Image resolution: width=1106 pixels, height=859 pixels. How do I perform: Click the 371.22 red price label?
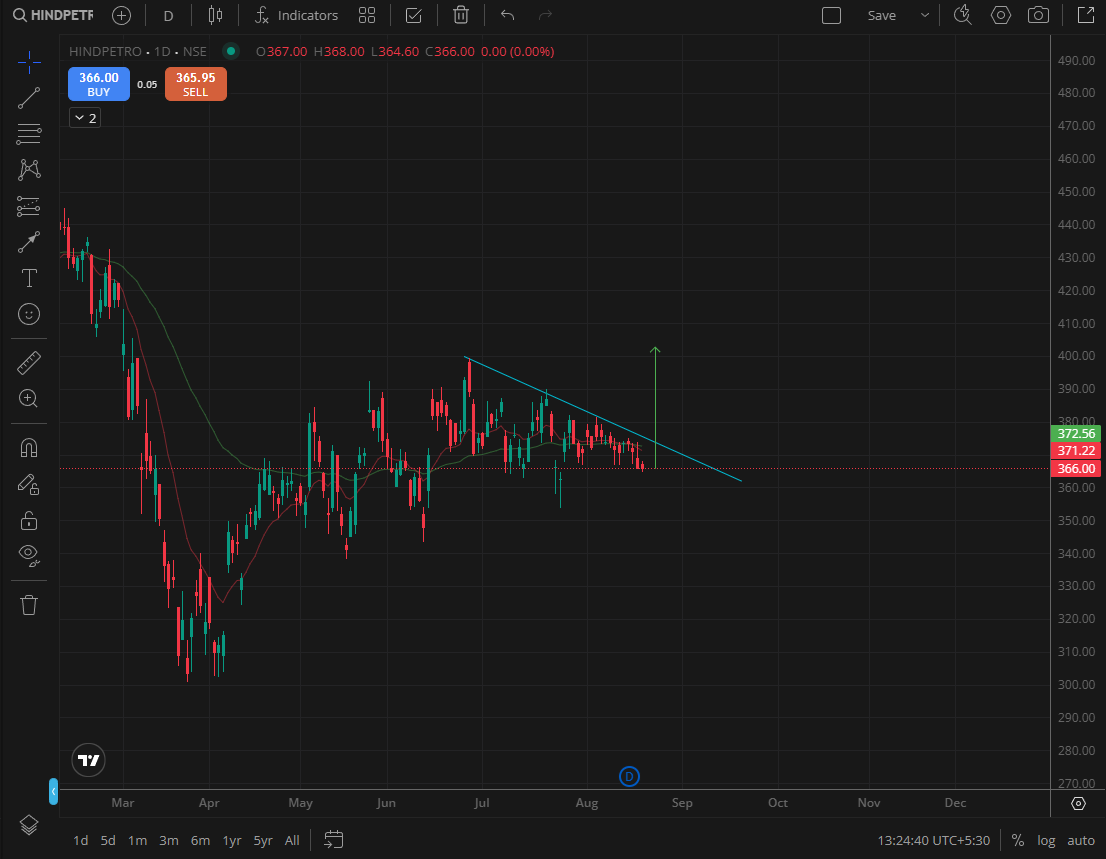click(x=1076, y=451)
